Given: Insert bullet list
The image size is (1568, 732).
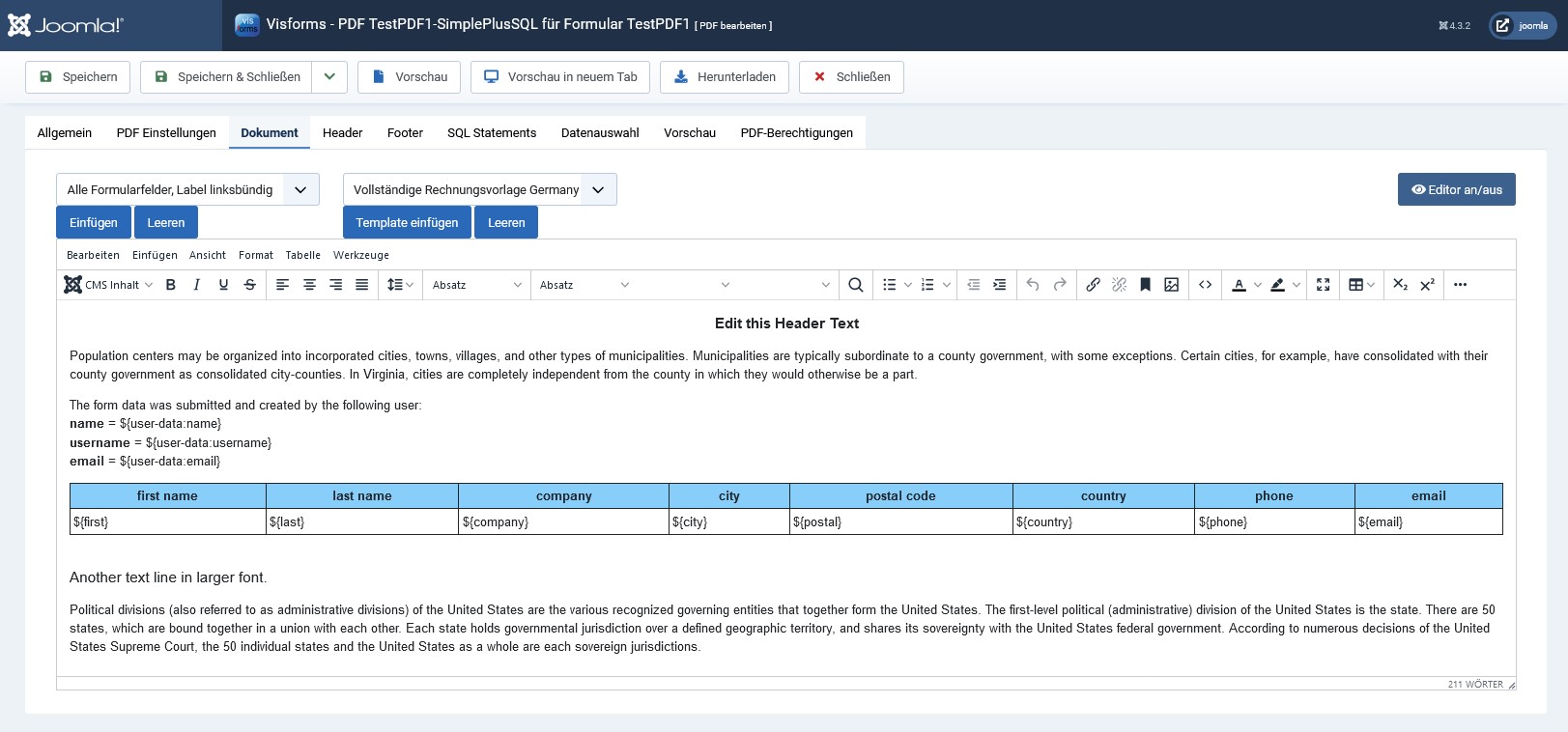Looking at the screenshot, I should pyautogui.click(x=890, y=285).
